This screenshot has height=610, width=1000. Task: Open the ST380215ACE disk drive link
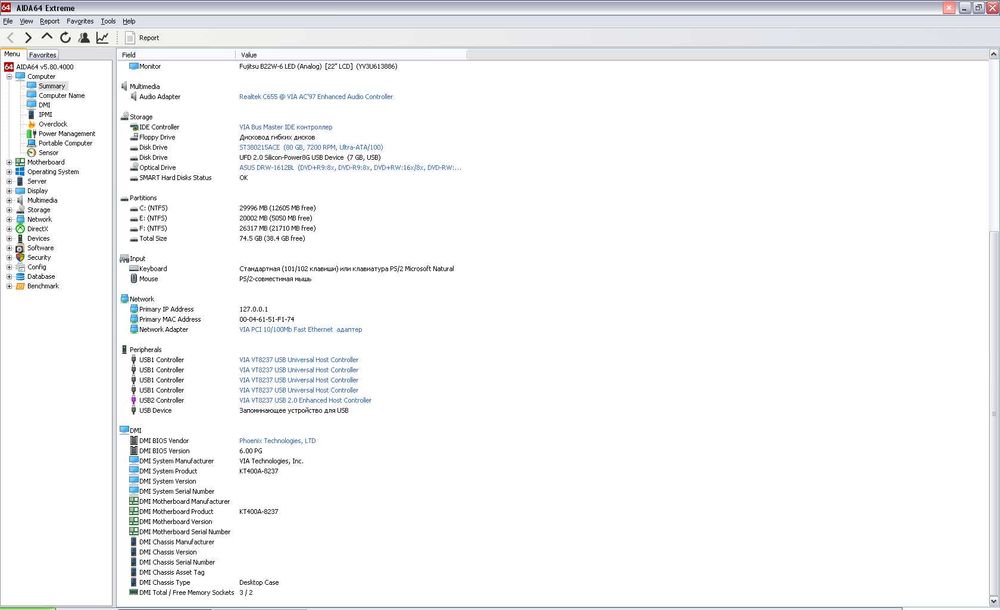coord(311,147)
